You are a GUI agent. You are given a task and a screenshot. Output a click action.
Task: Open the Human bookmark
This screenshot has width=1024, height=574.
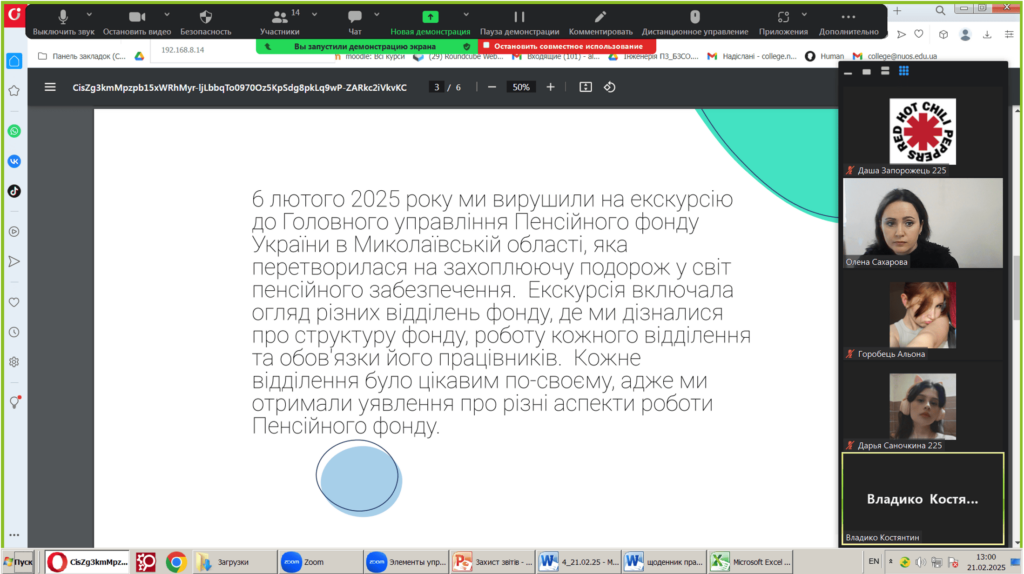[825, 56]
